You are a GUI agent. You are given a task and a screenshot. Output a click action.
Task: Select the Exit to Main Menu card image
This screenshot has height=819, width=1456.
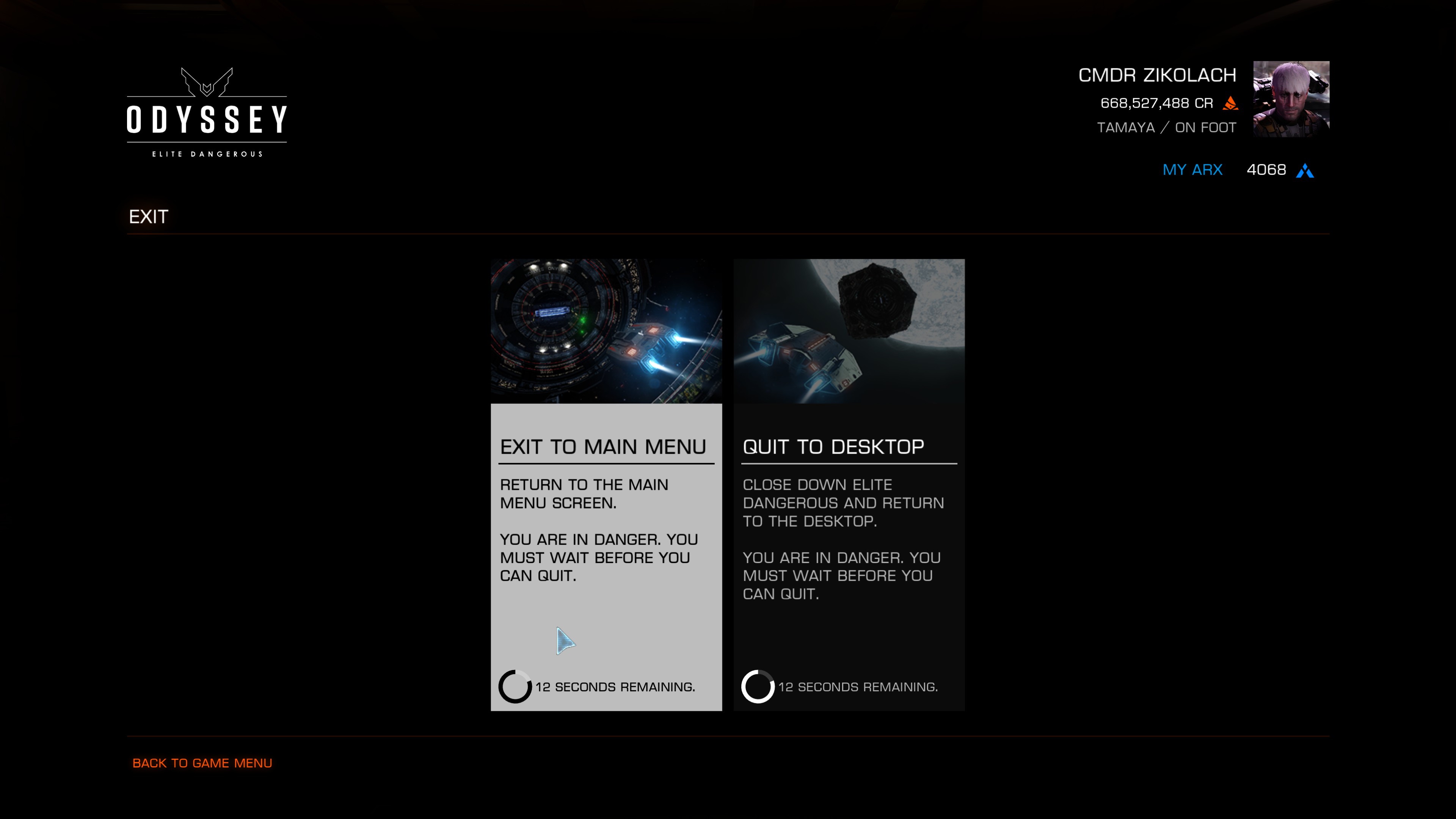pos(606,331)
